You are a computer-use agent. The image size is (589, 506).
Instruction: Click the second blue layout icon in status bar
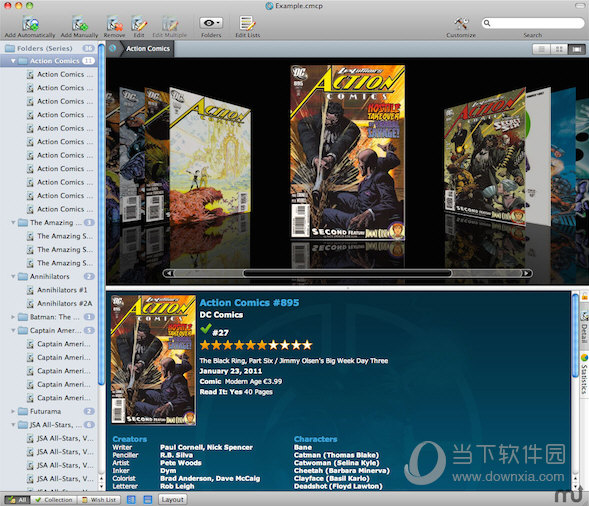pyautogui.click(x=148, y=500)
